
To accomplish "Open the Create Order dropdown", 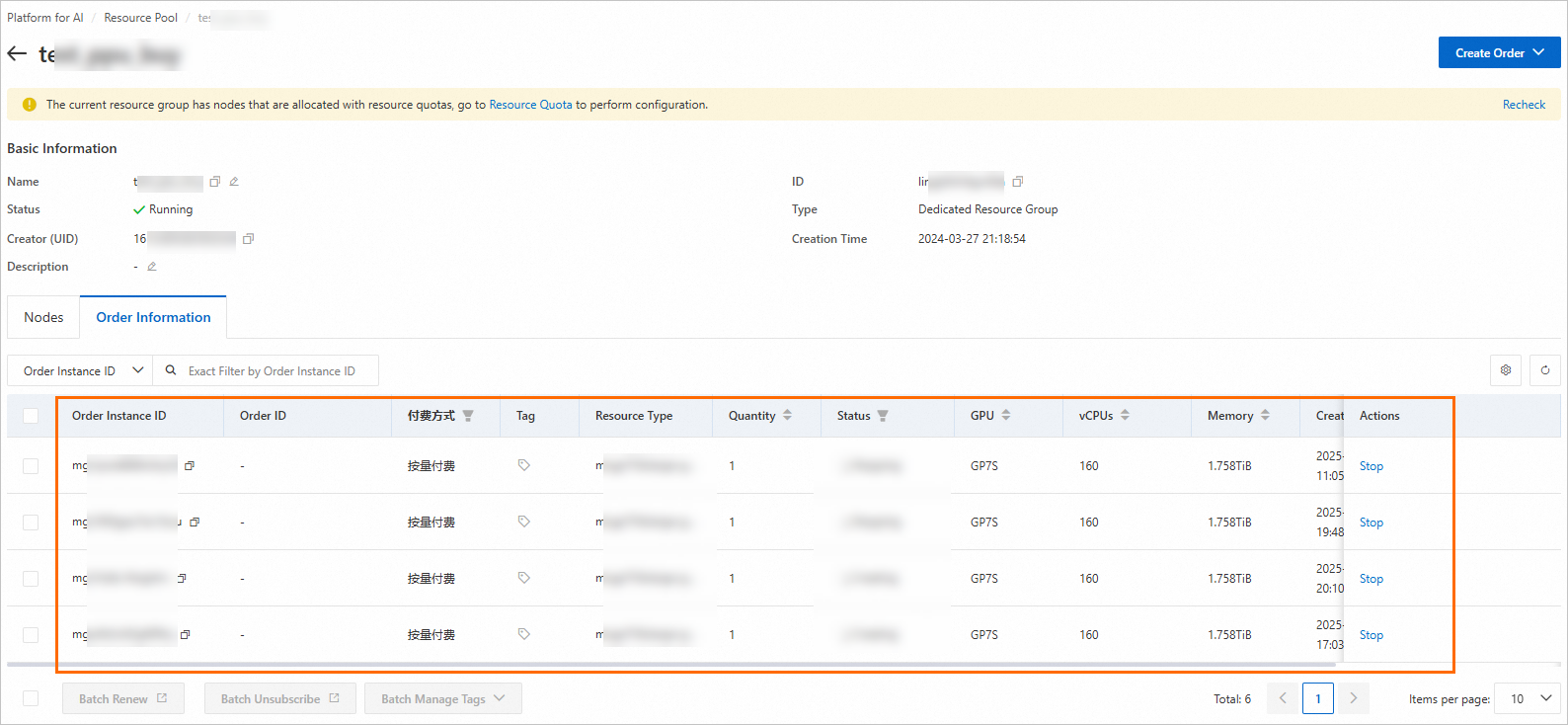I will (x=1499, y=53).
